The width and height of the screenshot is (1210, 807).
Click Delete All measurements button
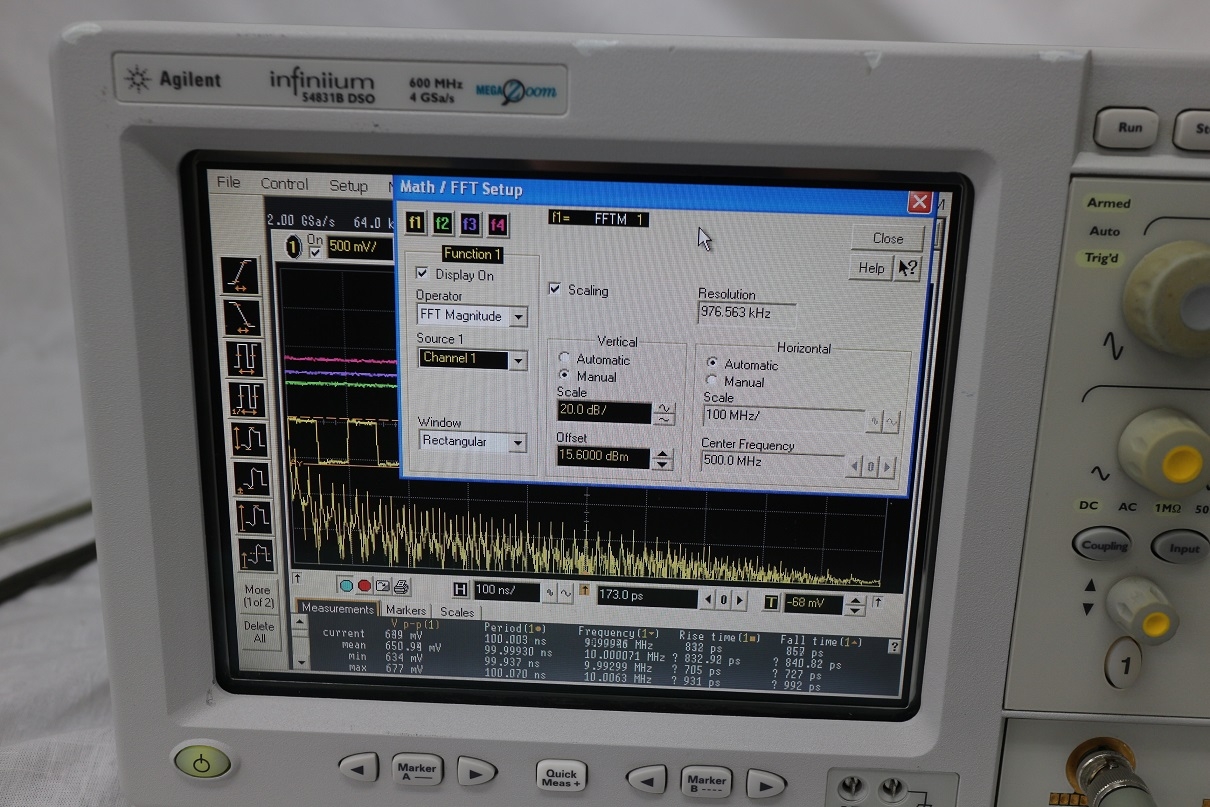coord(259,632)
